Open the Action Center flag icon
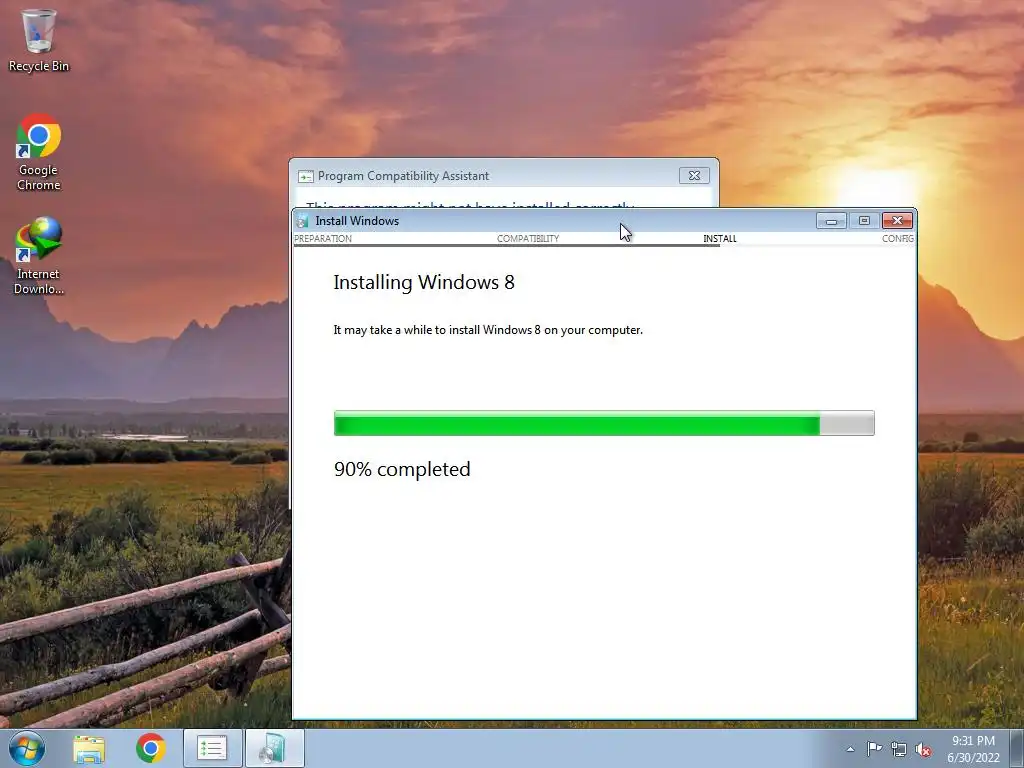This screenshot has height=768, width=1024. [x=874, y=749]
